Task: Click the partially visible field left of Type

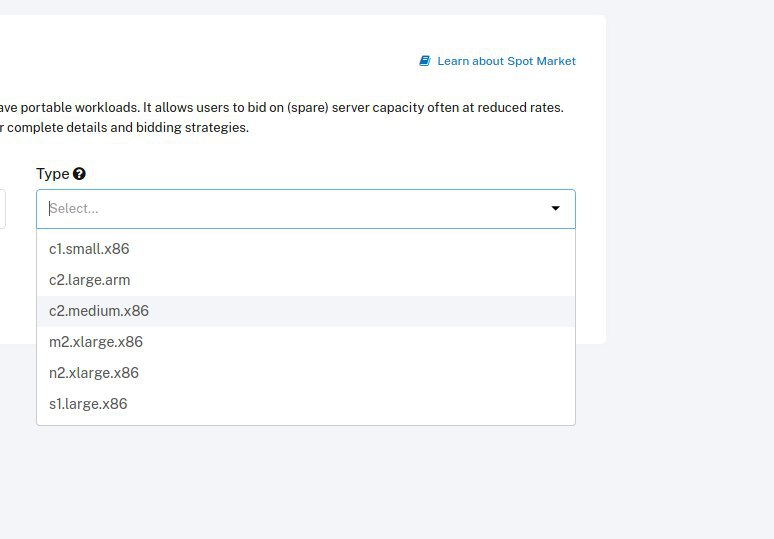Action: 2,209
